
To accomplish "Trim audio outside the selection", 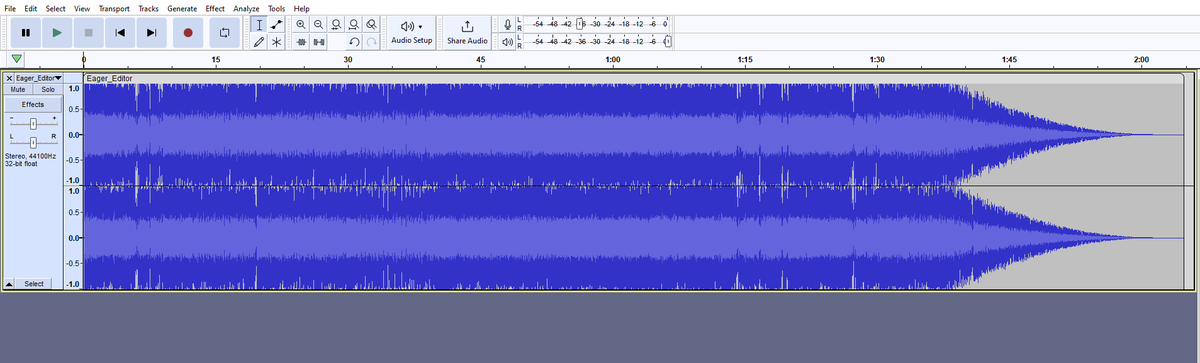I will pos(301,42).
